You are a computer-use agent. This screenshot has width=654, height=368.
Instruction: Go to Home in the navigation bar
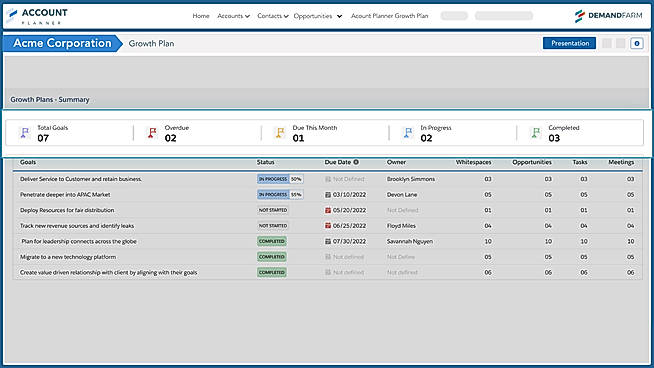click(x=201, y=16)
